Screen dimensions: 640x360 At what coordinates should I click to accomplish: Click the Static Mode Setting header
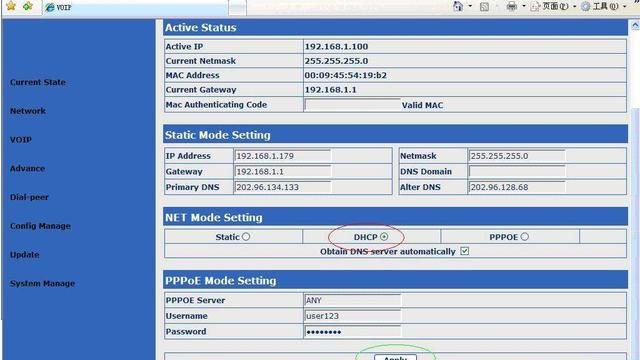pos(396,135)
